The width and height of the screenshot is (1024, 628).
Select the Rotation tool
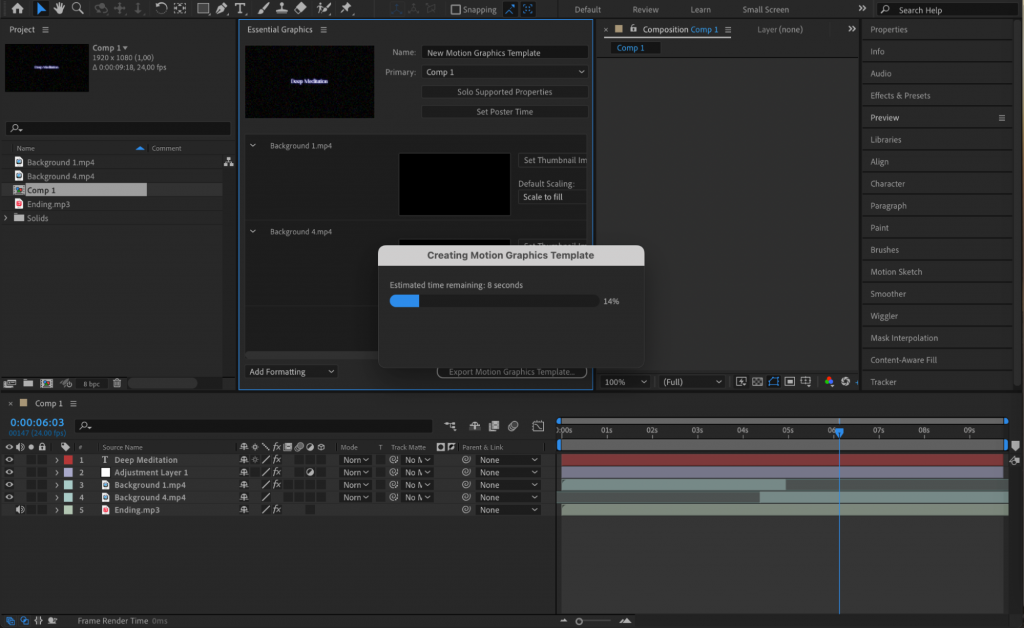(x=161, y=11)
